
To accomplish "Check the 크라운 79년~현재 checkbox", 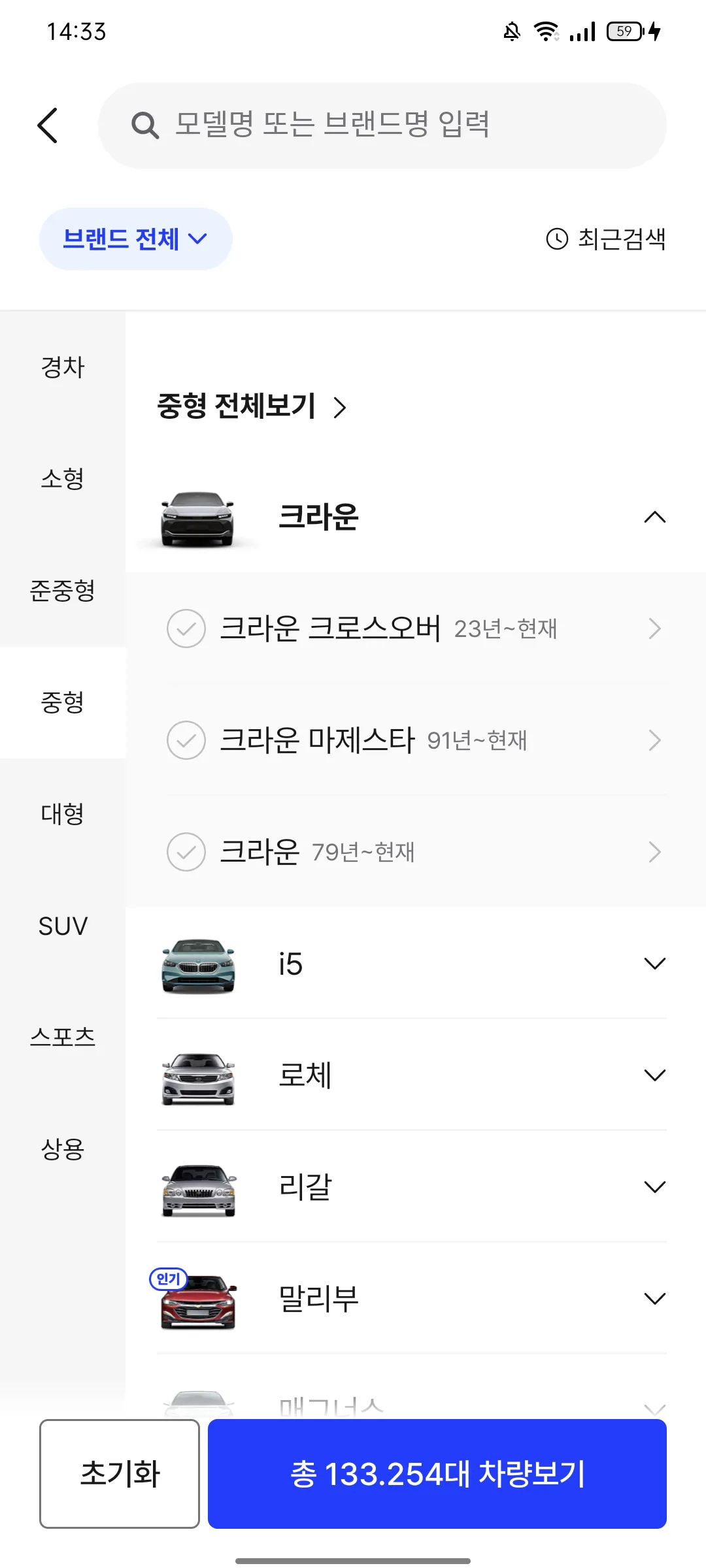I will point(186,852).
